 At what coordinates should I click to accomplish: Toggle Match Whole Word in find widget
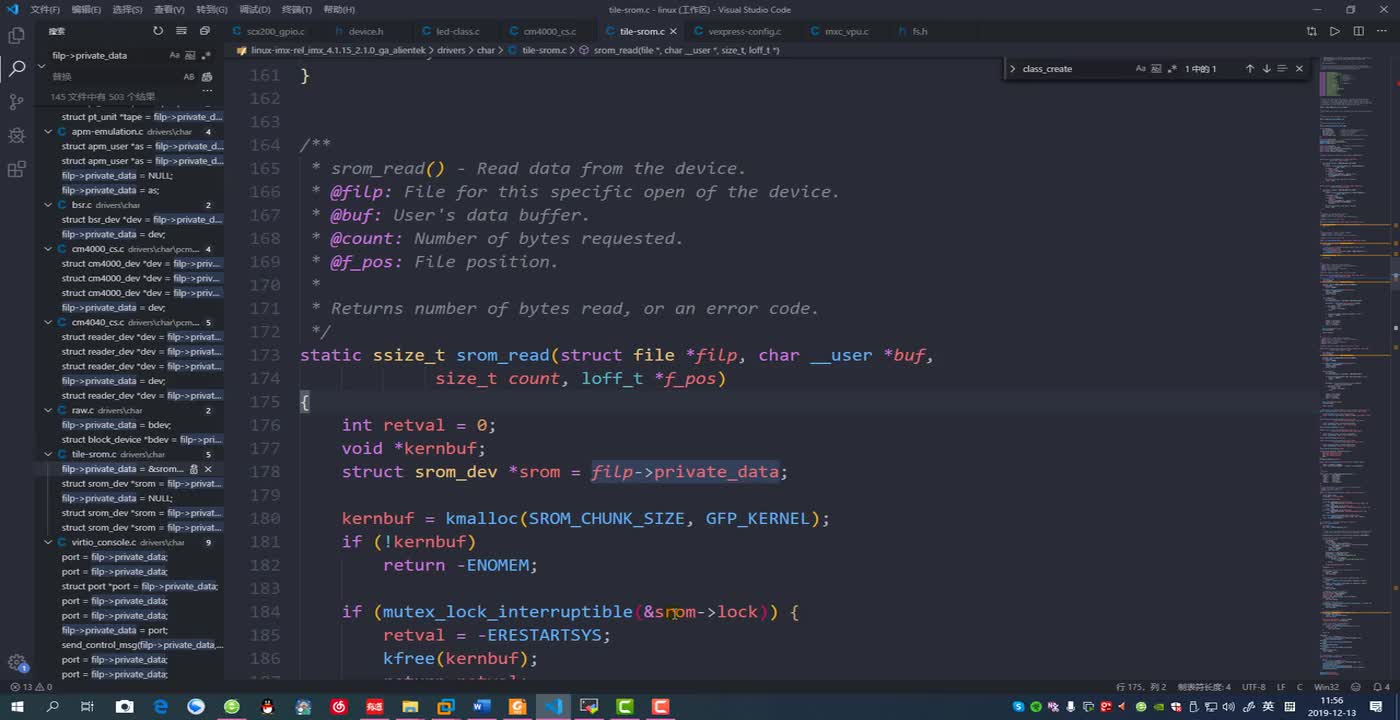click(1157, 69)
